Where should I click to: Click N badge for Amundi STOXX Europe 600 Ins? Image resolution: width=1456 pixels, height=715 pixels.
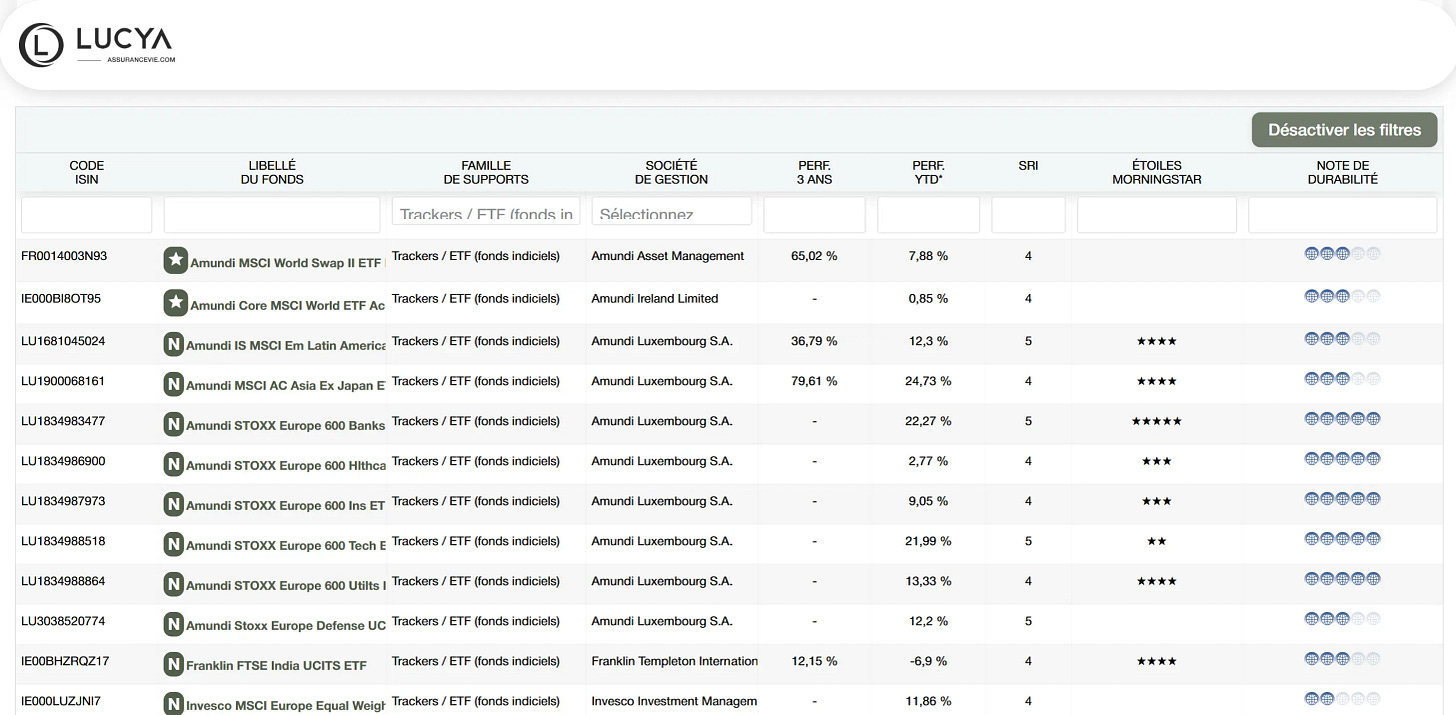[x=173, y=504]
